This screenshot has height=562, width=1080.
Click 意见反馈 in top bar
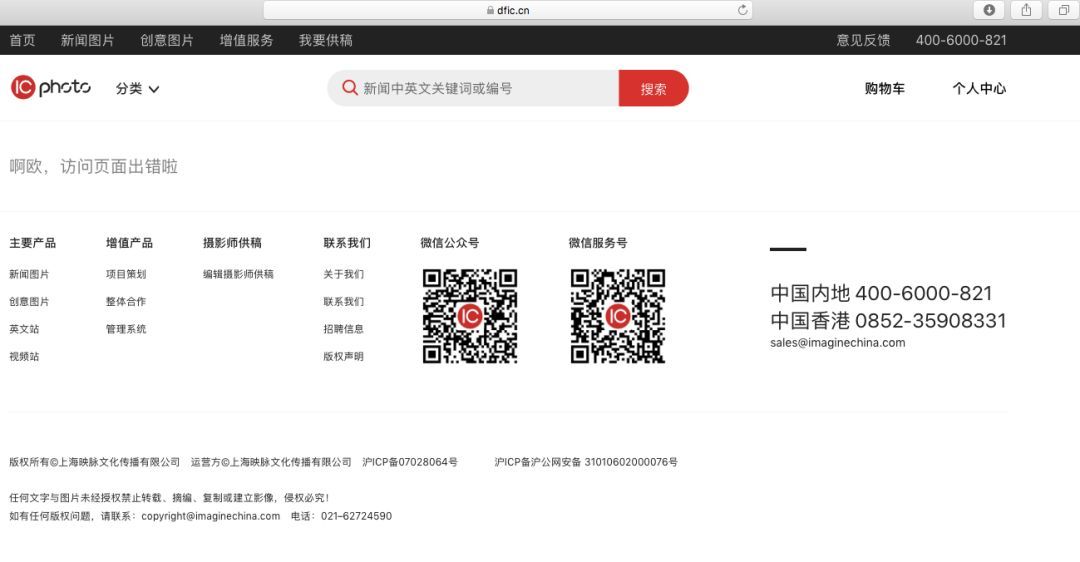[x=863, y=40]
